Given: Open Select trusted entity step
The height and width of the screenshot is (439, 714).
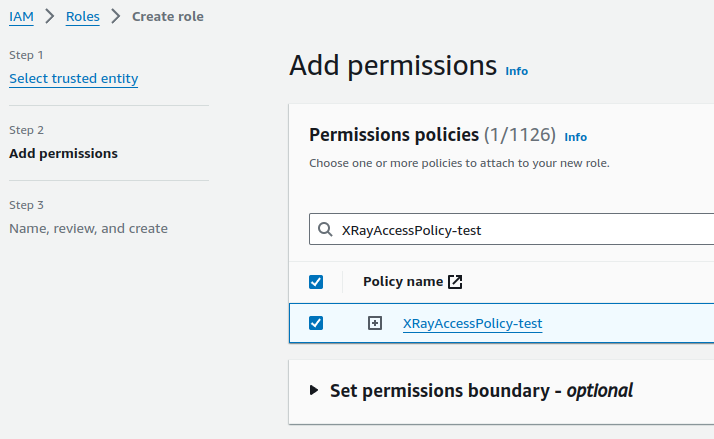Looking at the screenshot, I should click(73, 78).
